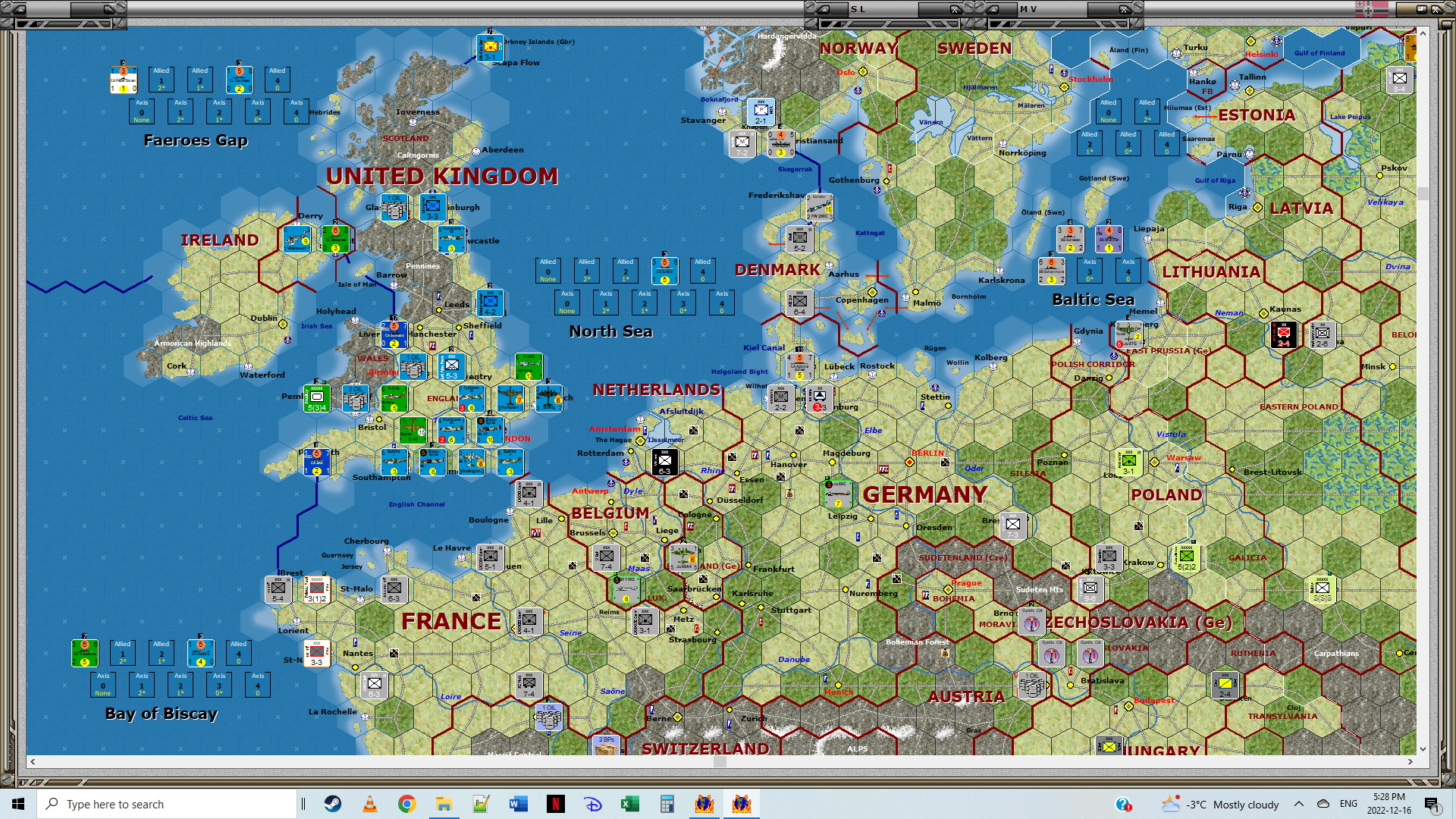Click the Faeroes Gap Axis 0 None box
The height and width of the screenshot is (819, 1456).
142,111
